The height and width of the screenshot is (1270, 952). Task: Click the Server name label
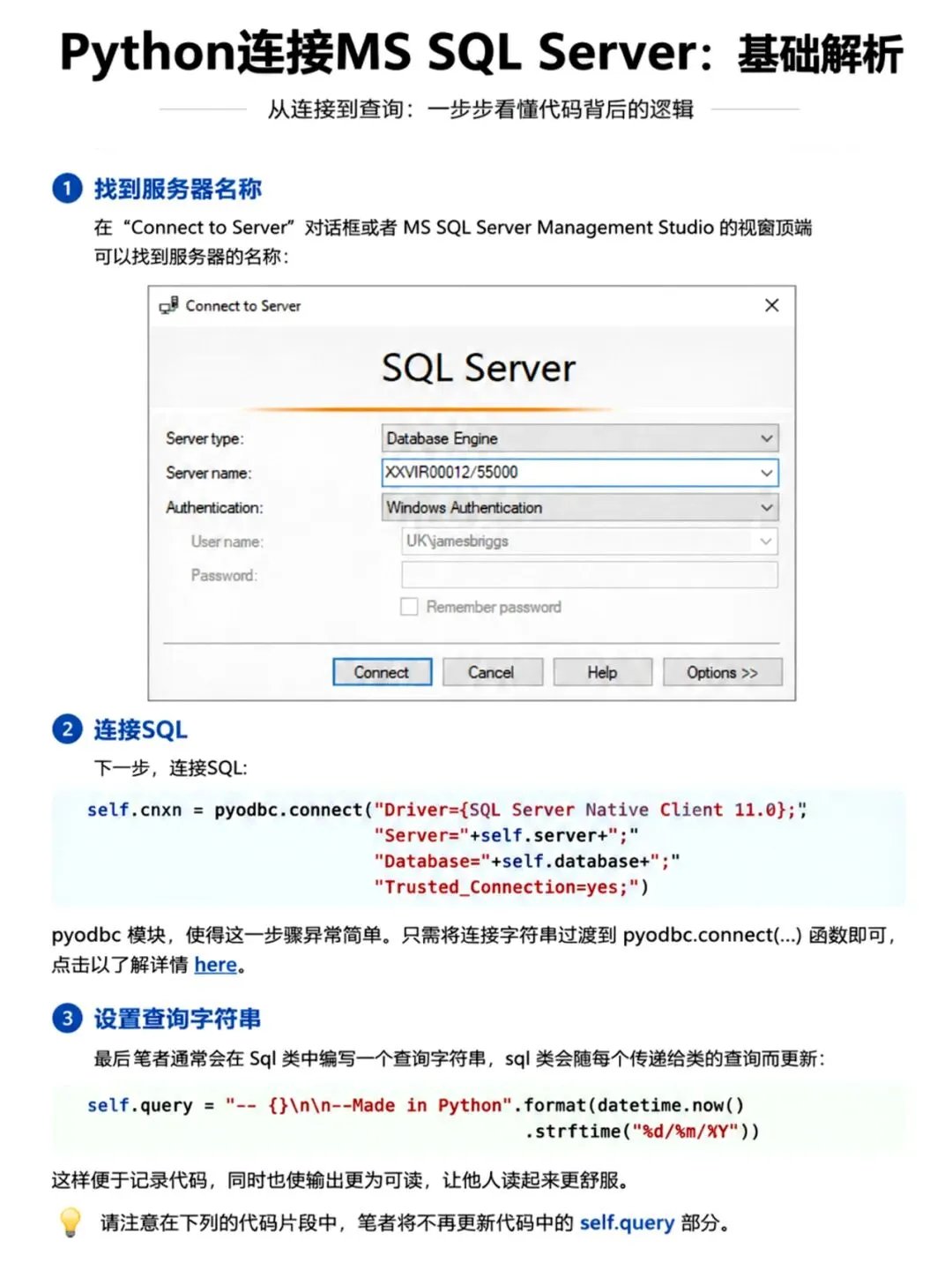coord(209,473)
